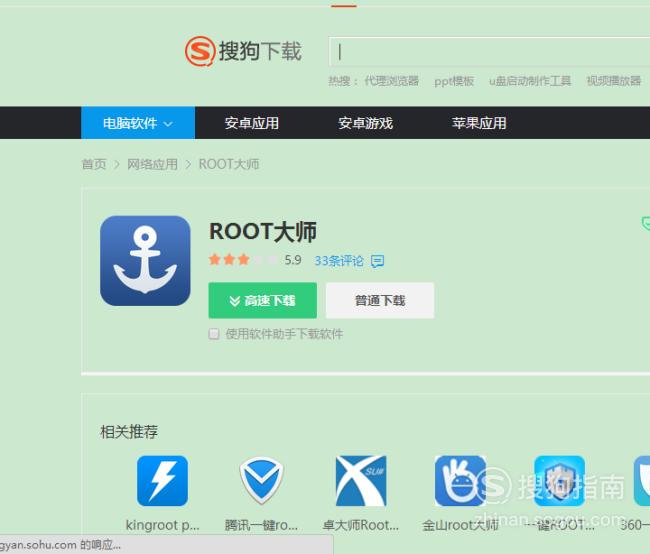Expand the 电脑软件 dropdown arrow
Image resolution: width=650 pixels, height=554 pixels.
(x=168, y=124)
